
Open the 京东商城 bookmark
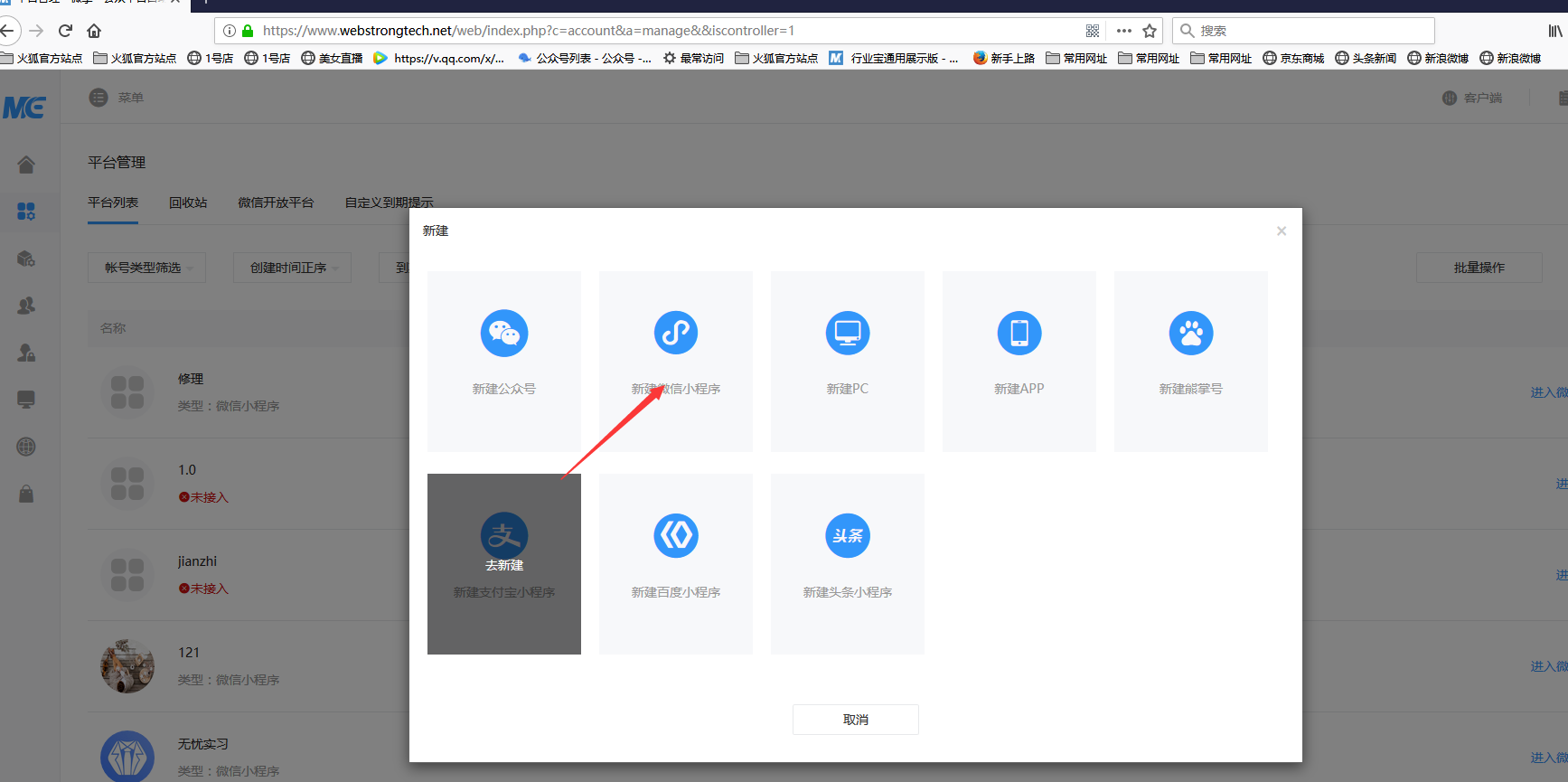pyautogui.click(x=1293, y=58)
